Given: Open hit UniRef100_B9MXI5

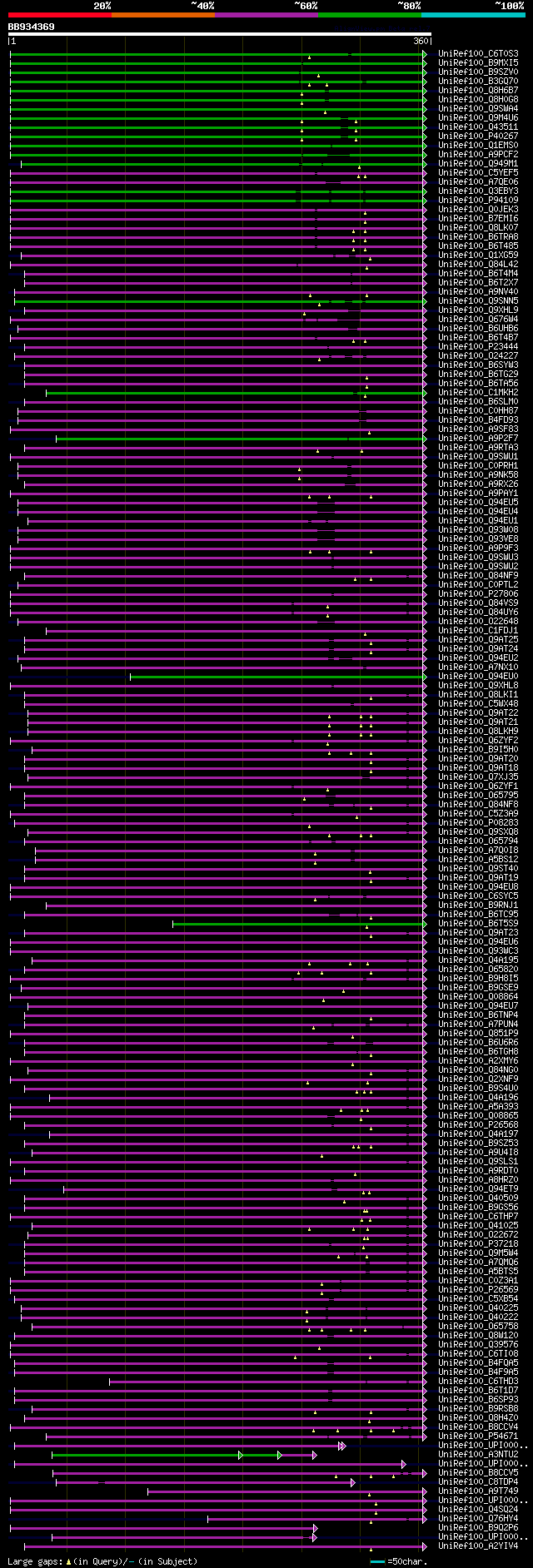Looking at the screenshot, I should [x=478, y=63].
